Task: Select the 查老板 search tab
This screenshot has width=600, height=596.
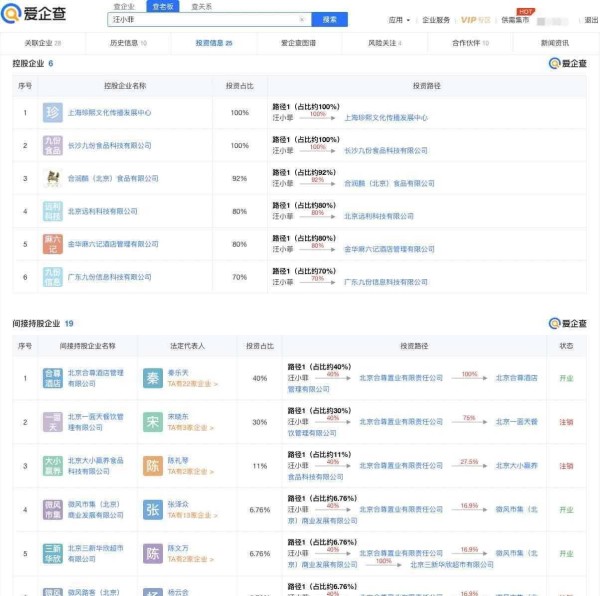Action: coord(163,6)
